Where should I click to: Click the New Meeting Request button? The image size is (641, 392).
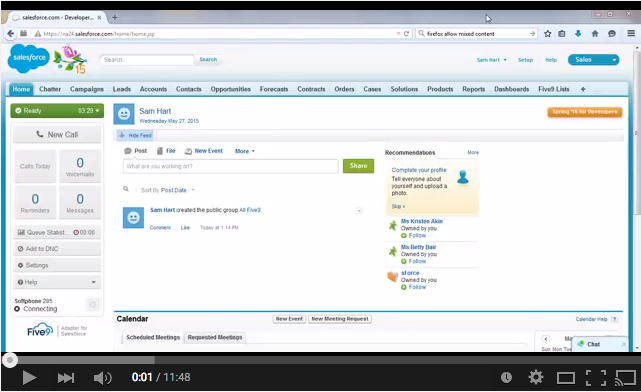(340, 319)
